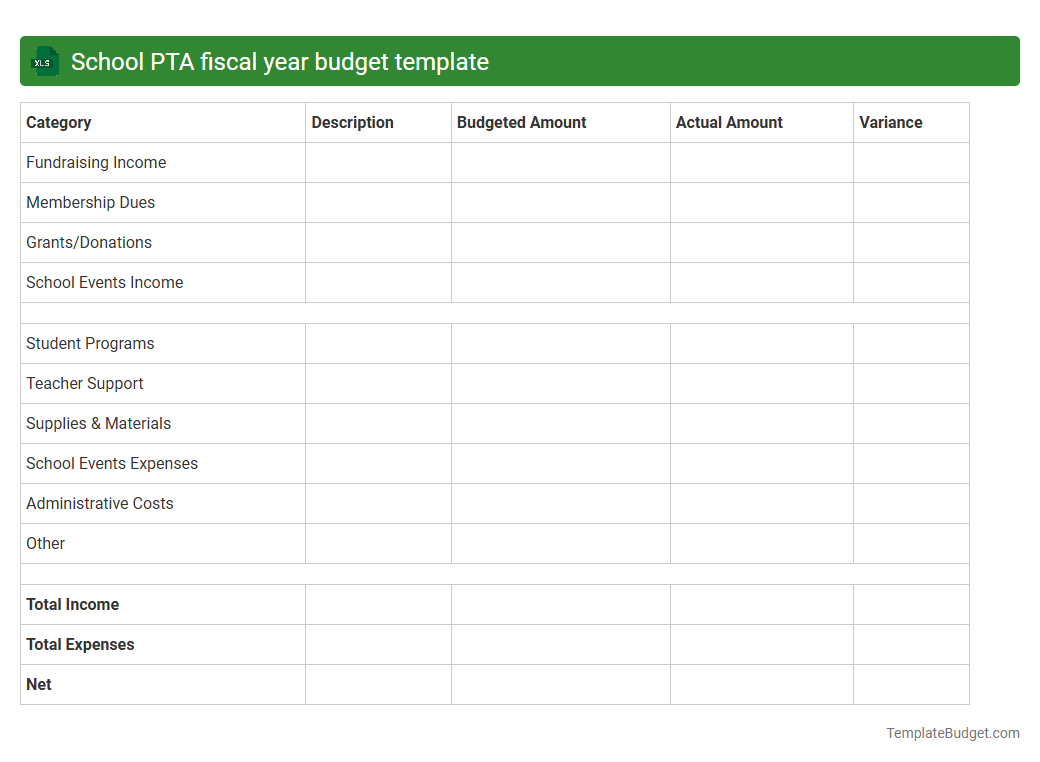This screenshot has width=1040, height=762.
Task: Select the Teacher Support cell
Action: coord(84,383)
